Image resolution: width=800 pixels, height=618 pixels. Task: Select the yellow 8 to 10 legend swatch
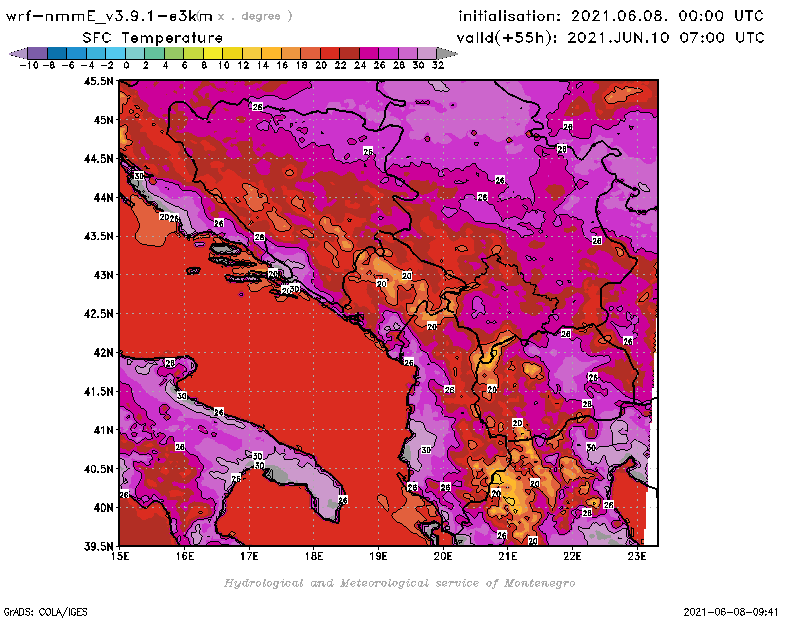(213, 53)
